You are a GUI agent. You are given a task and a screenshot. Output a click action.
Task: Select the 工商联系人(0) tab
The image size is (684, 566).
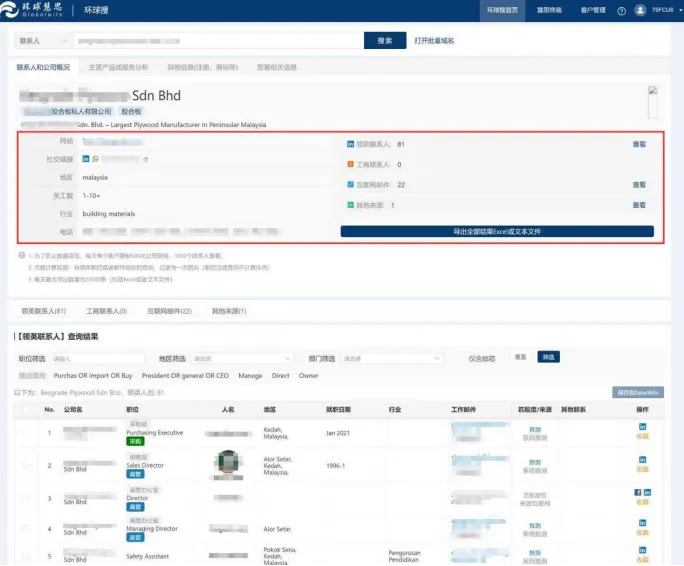click(x=106, y=311)
